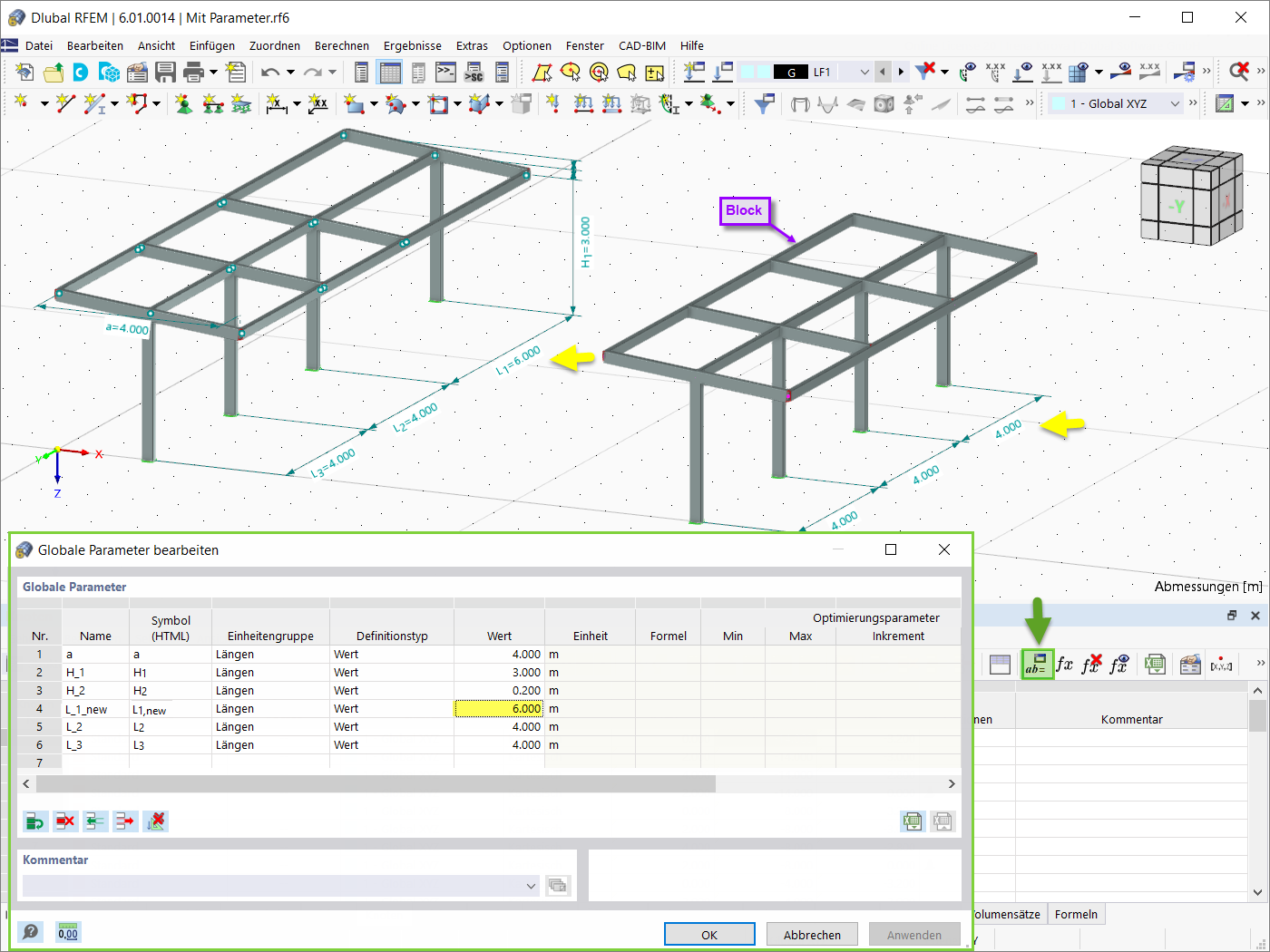The width and height of the screenshot is (1270, 952).
Task: Open units and decimal places 0,00 icon
Action: coord(68,932)
